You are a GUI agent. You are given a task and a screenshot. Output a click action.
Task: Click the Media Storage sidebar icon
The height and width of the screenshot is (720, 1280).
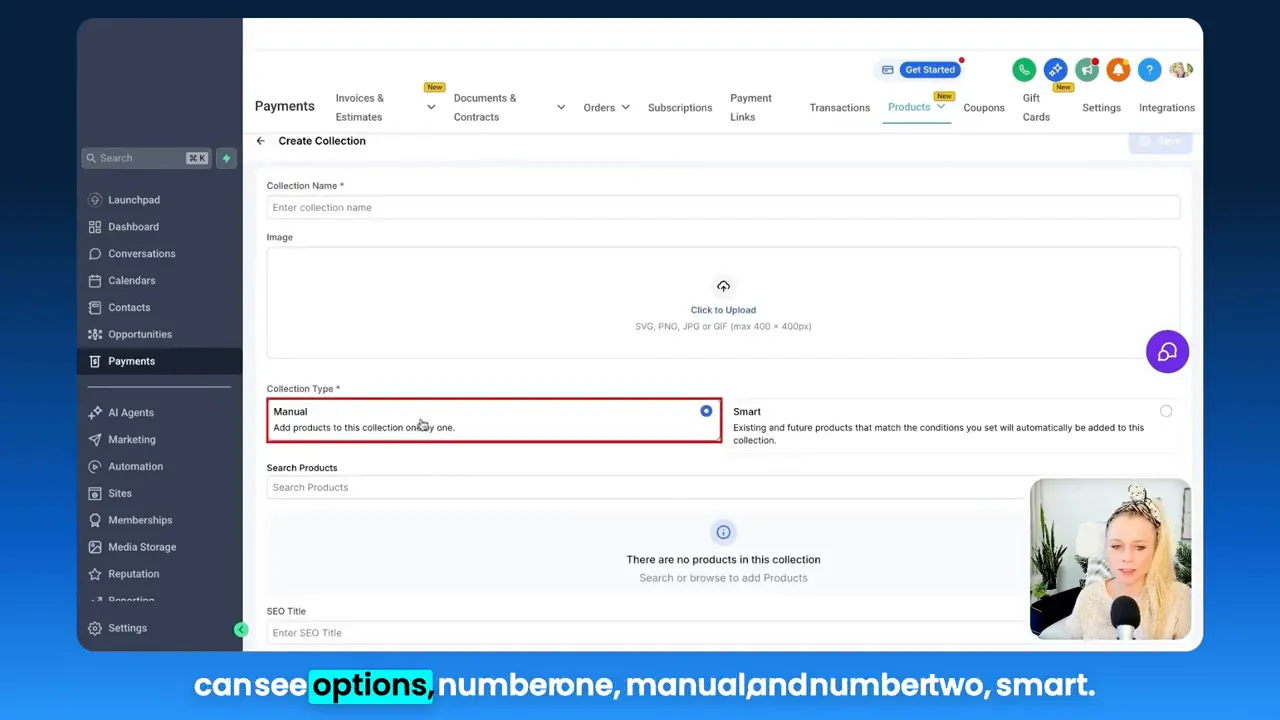pos(95,548)
